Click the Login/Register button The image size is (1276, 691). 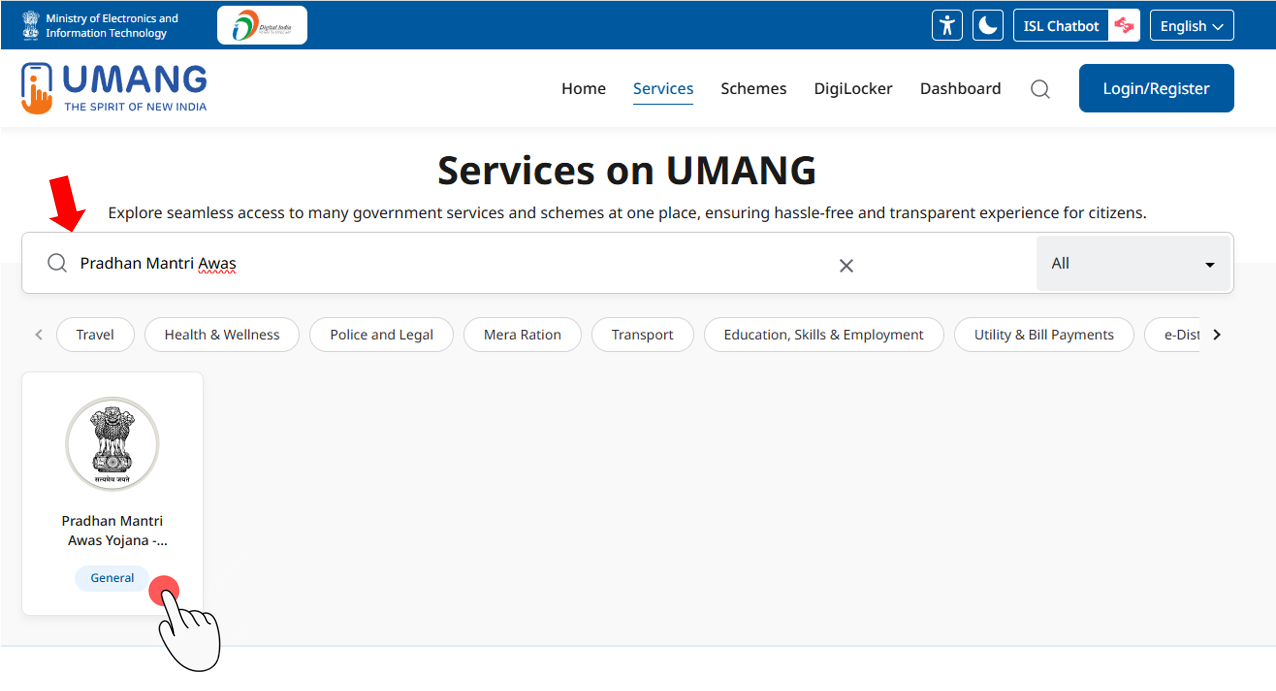point(1156,88)
